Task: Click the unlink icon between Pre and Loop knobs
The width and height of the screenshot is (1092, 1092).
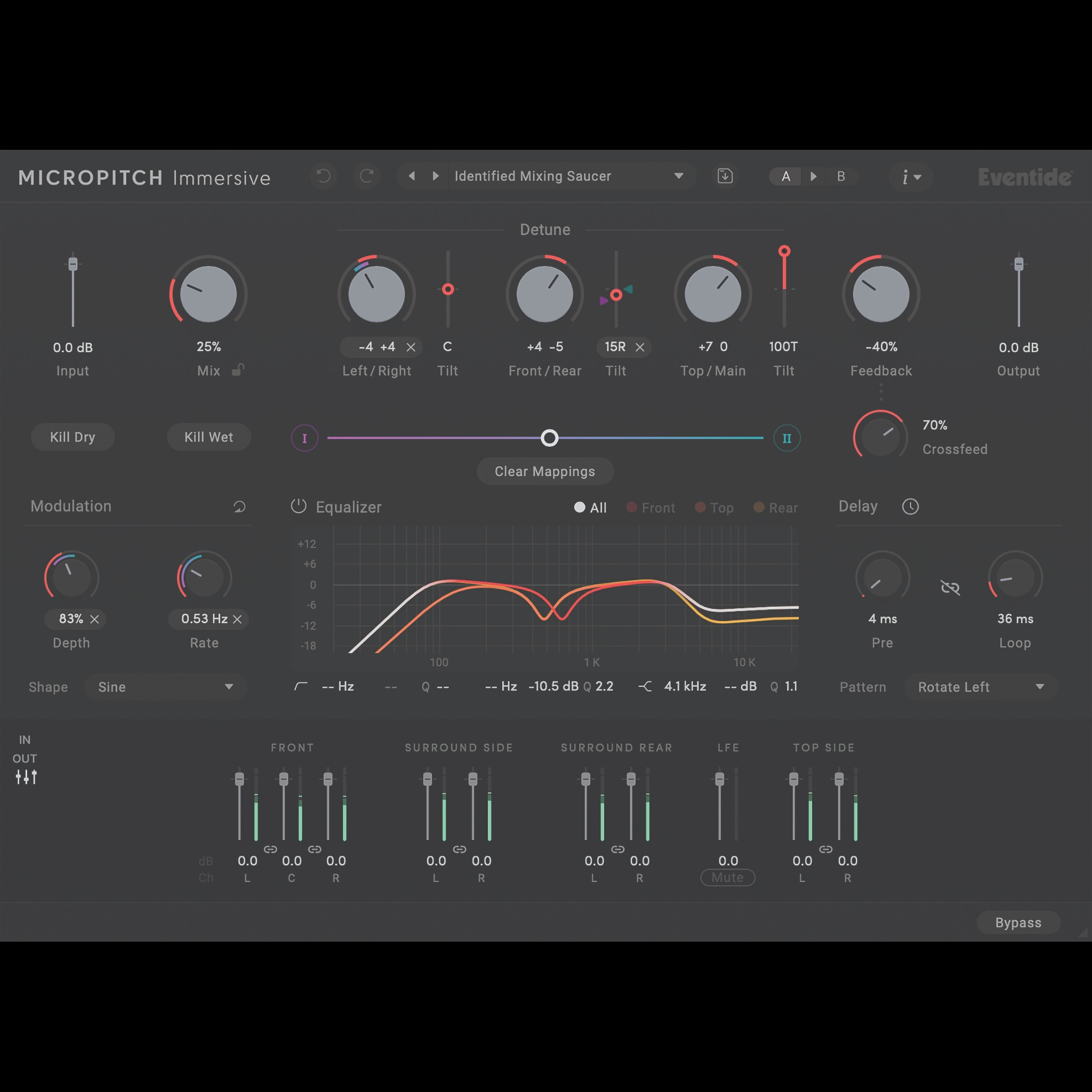Action: (951, 587)
